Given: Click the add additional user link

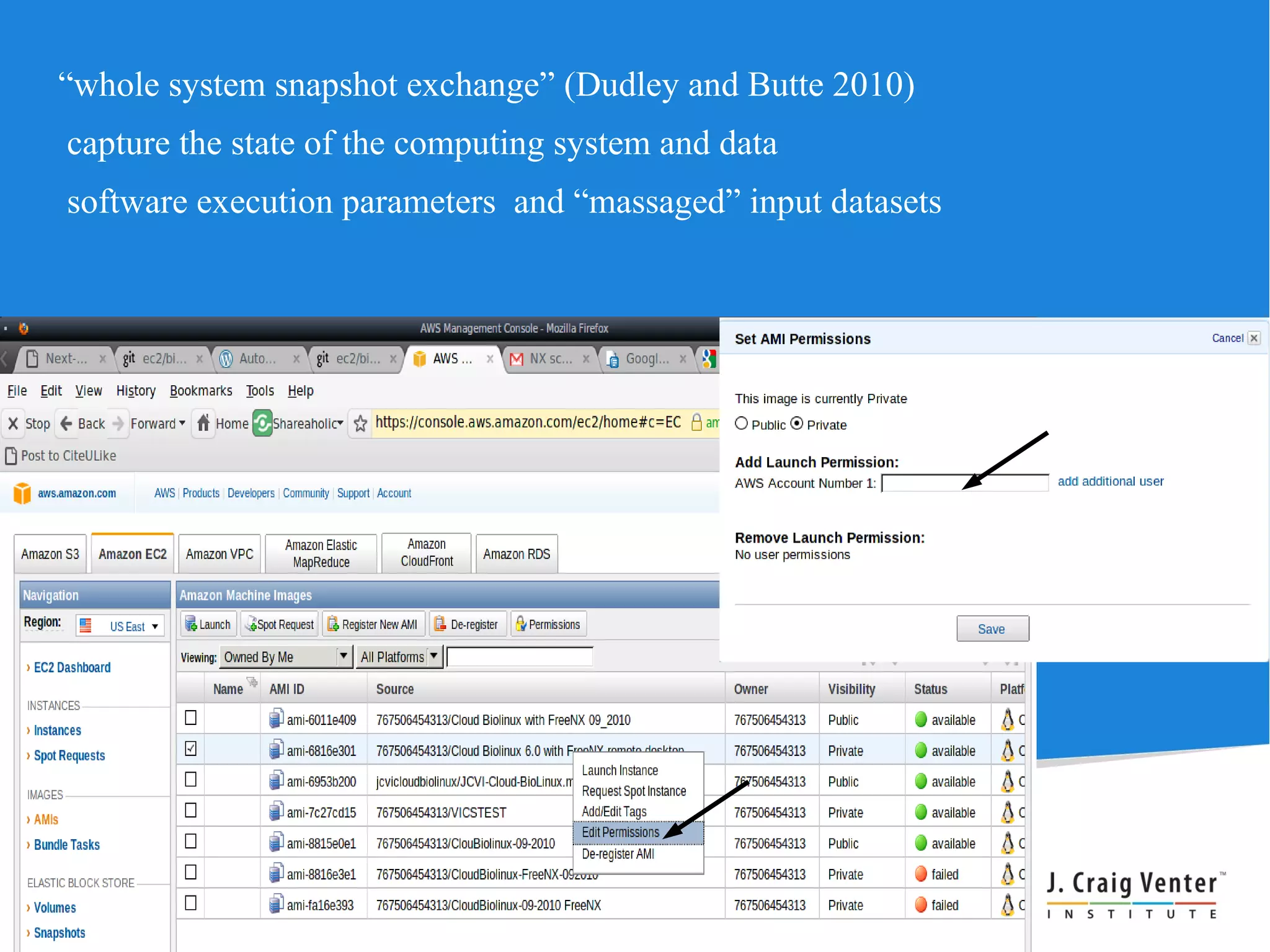Looking at the screenshot, I should (1111, 481).
